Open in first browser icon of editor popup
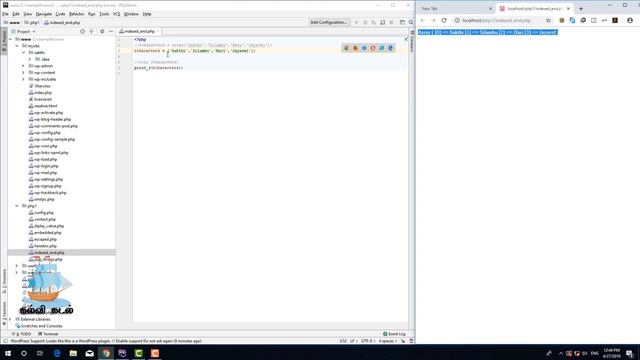The height and width of the screenshot is (360, 640). (x=346, y=48)
